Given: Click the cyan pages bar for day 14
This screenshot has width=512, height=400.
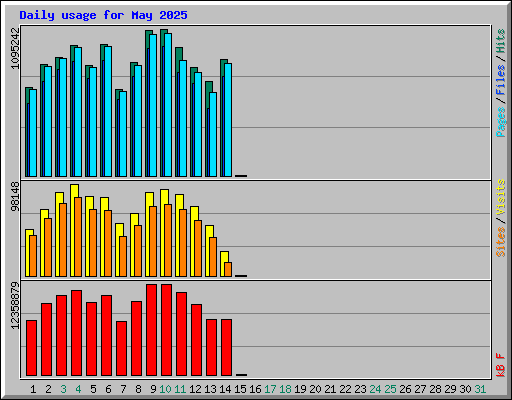Looking at the screenshot, I should pyautogui.click(x=228, y=120).
